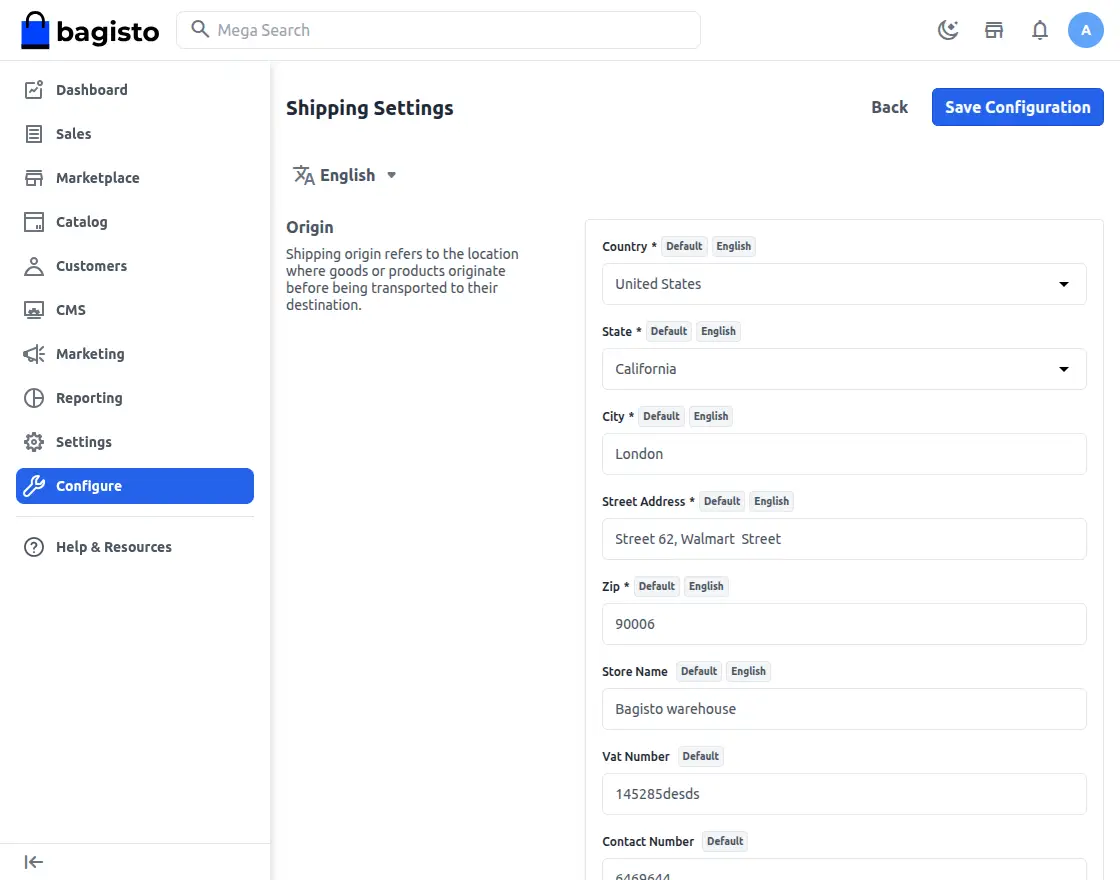1120x880 pixels.
Task: Click the bagisto logo
Action: tap(90, 30)
